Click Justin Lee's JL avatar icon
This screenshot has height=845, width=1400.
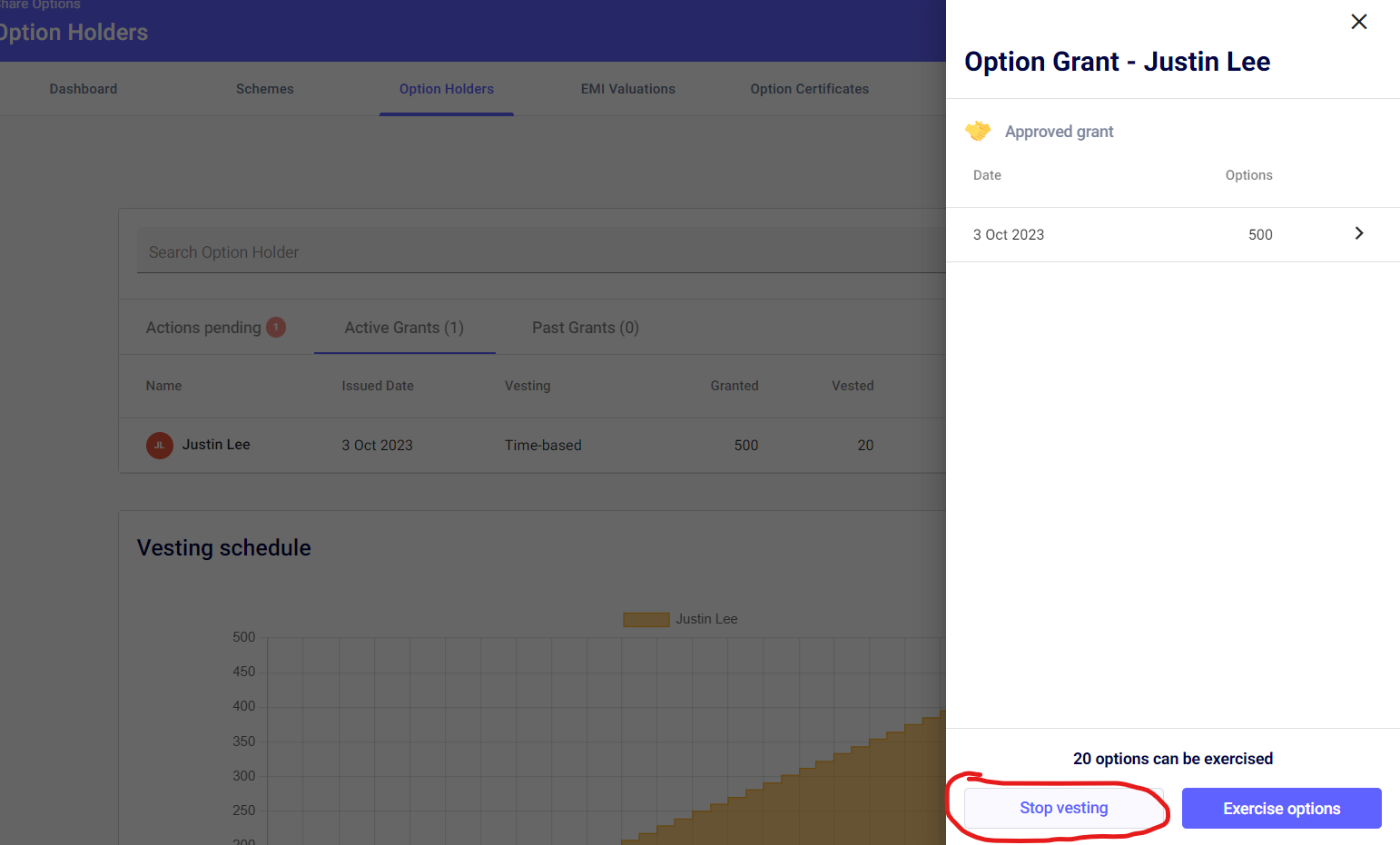coord(160,446)
